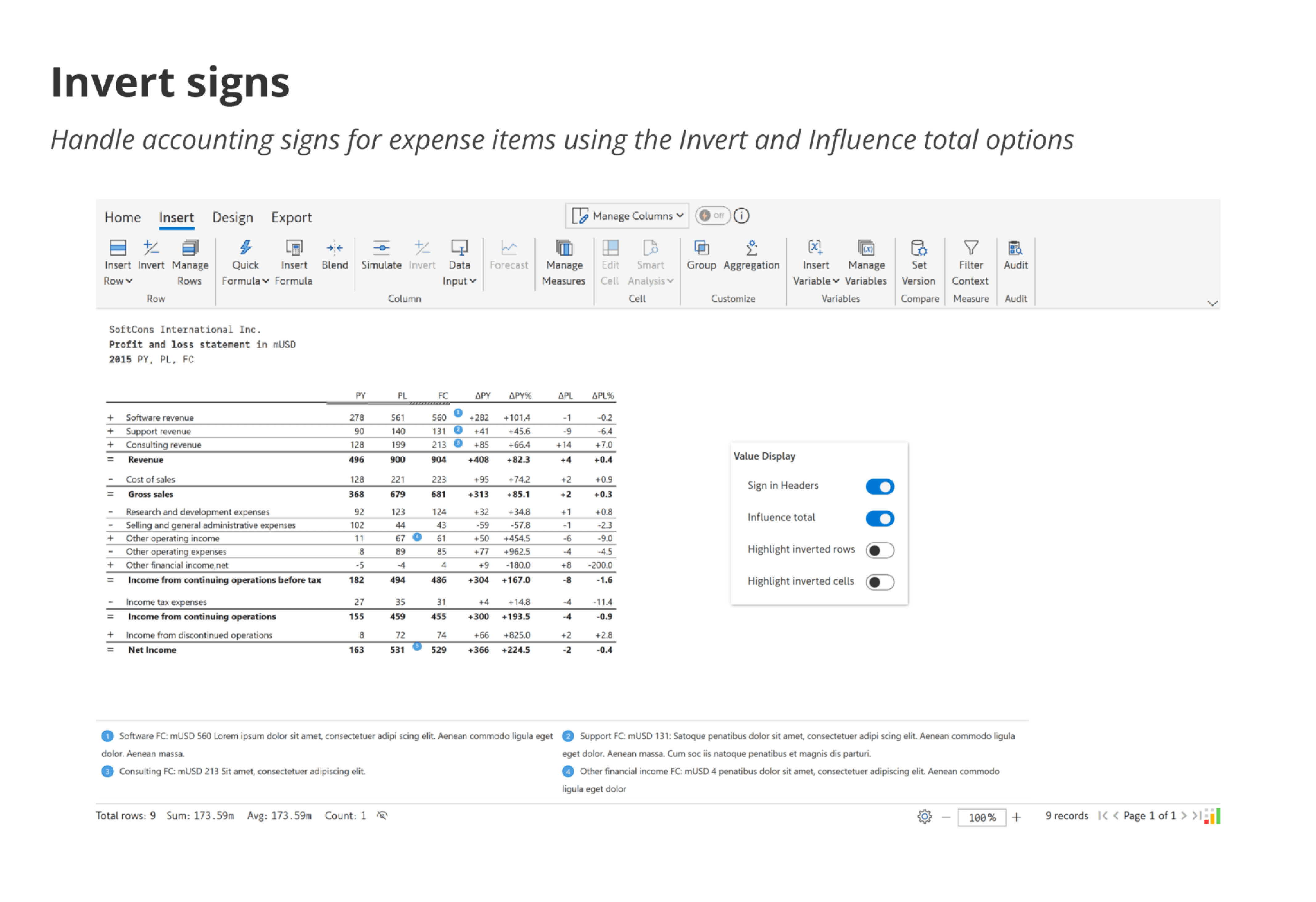
Task: Click Insert Formula icon
Action: click(x=294, y=248)
